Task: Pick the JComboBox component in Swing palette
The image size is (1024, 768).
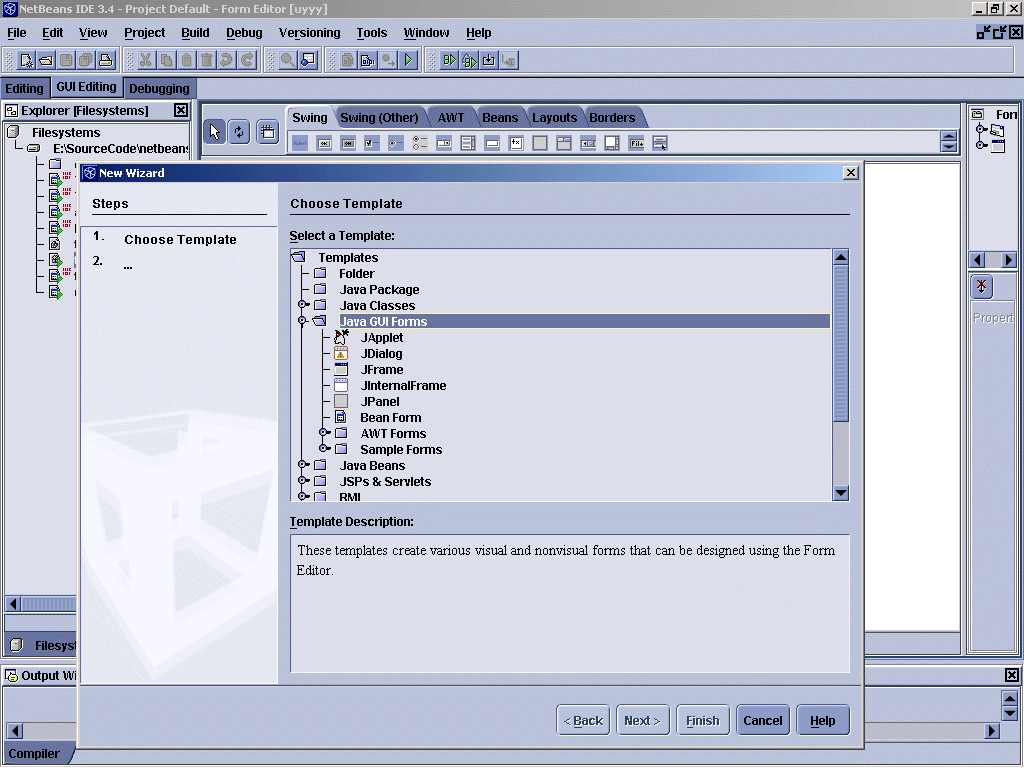Action: tap(444, 143)
